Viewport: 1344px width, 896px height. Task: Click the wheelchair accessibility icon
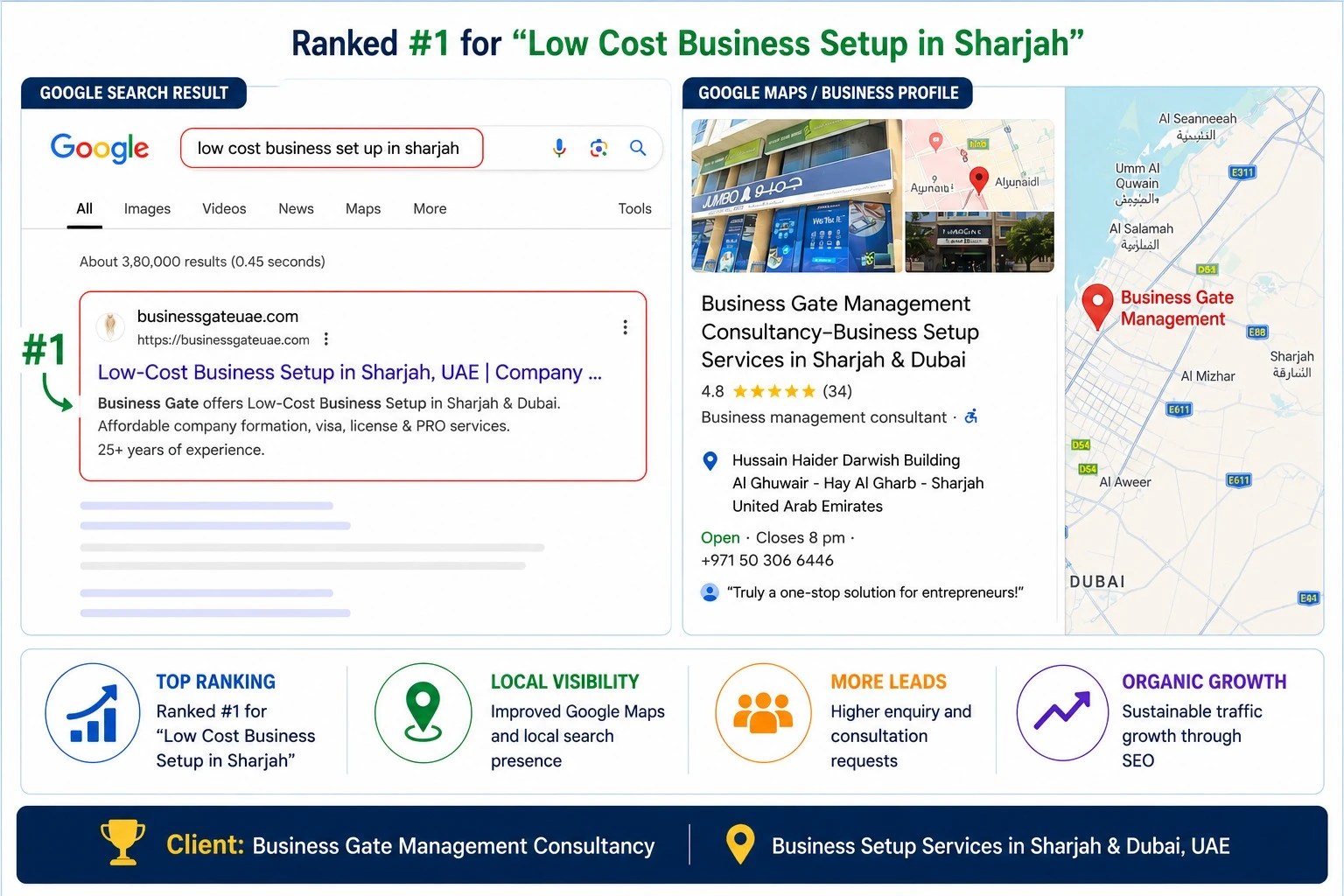[971, 416]
